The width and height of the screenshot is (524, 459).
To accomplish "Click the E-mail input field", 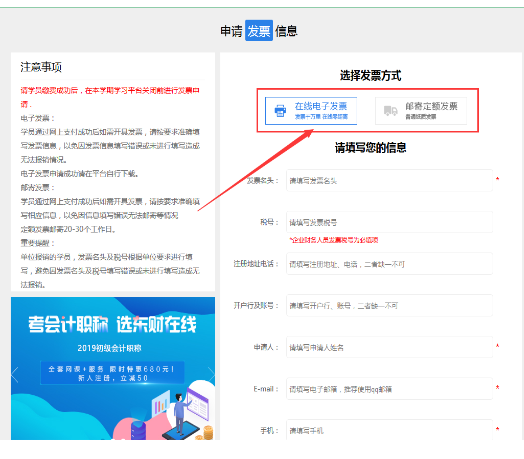I will (x=389, y=389).
